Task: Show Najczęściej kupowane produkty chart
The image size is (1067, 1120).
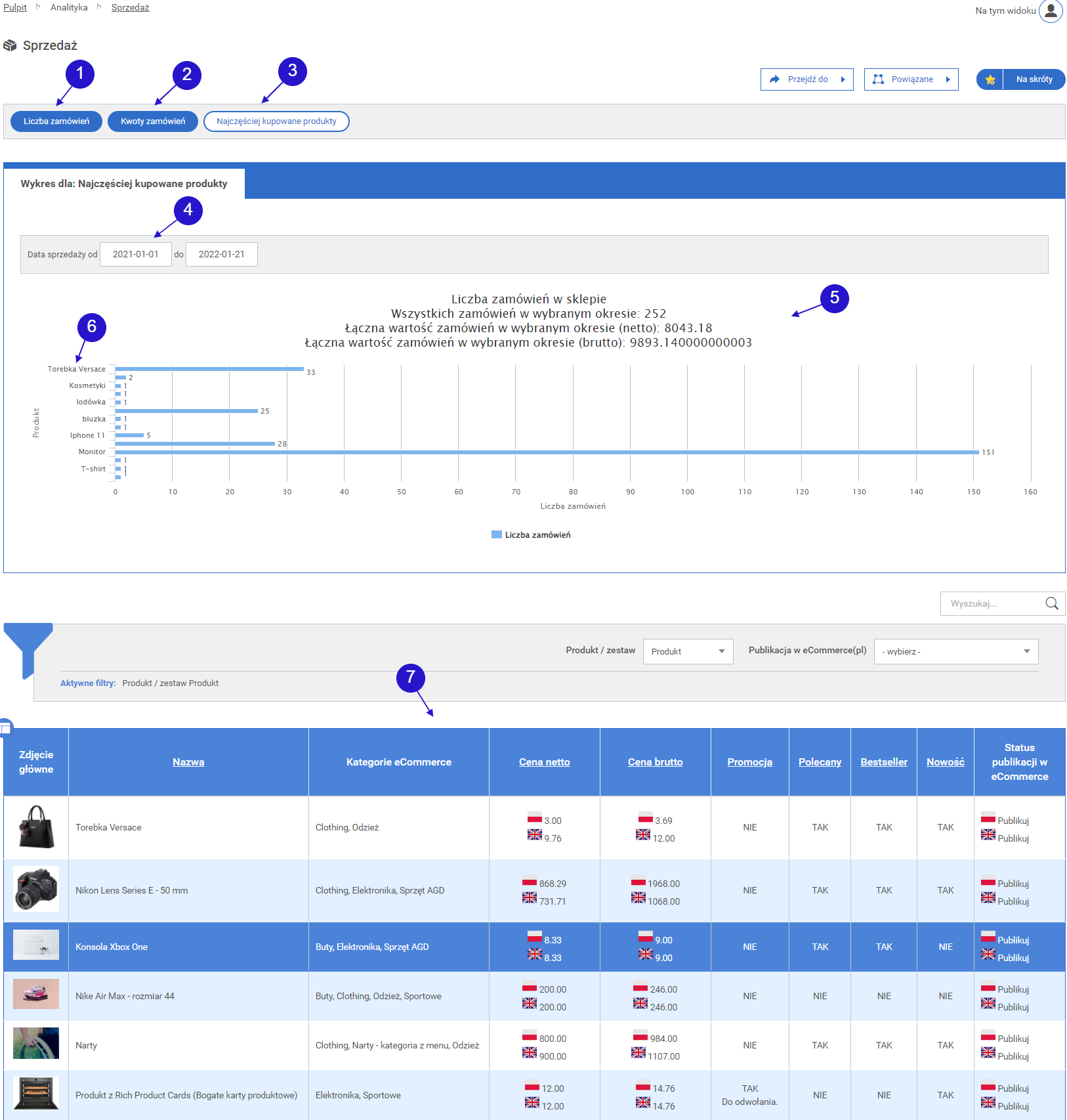Action: click(276, 121)
